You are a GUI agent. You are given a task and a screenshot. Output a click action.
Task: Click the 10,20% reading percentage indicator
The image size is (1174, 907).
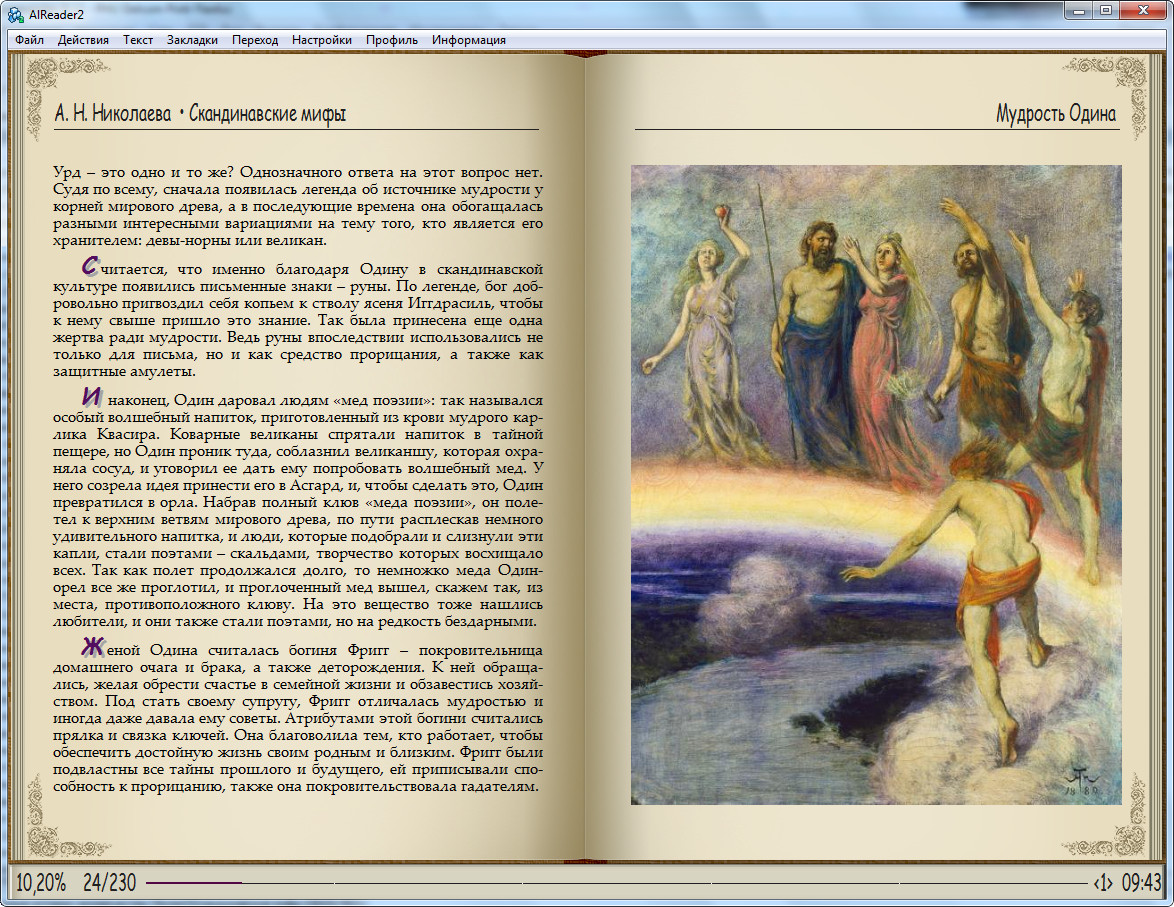pyautogui.click(x=40, y=883)
